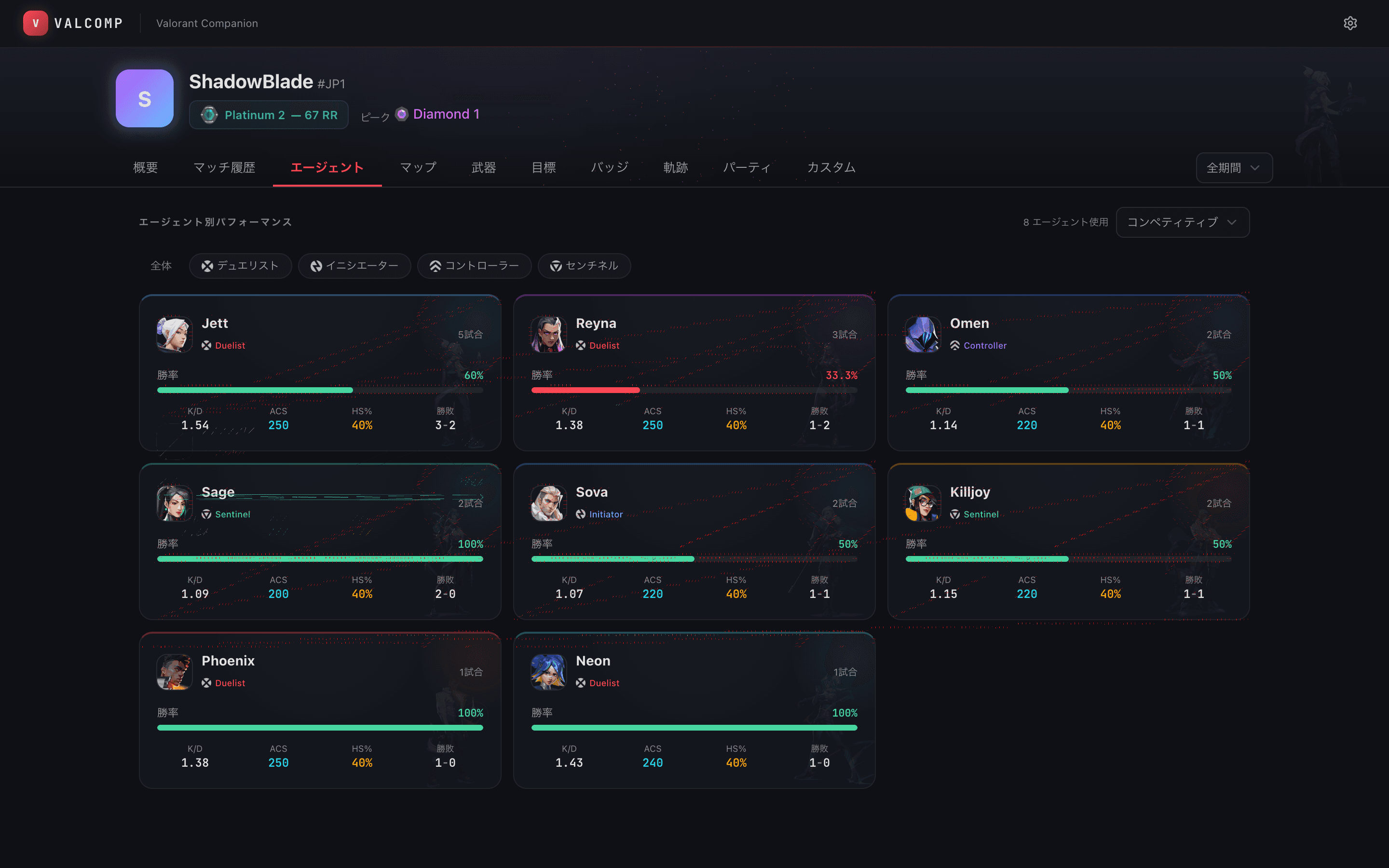Click the Valorant Companion subtitle
Image resolution: width=1389 pixels, height=868 pixels.
coord(207,24)
